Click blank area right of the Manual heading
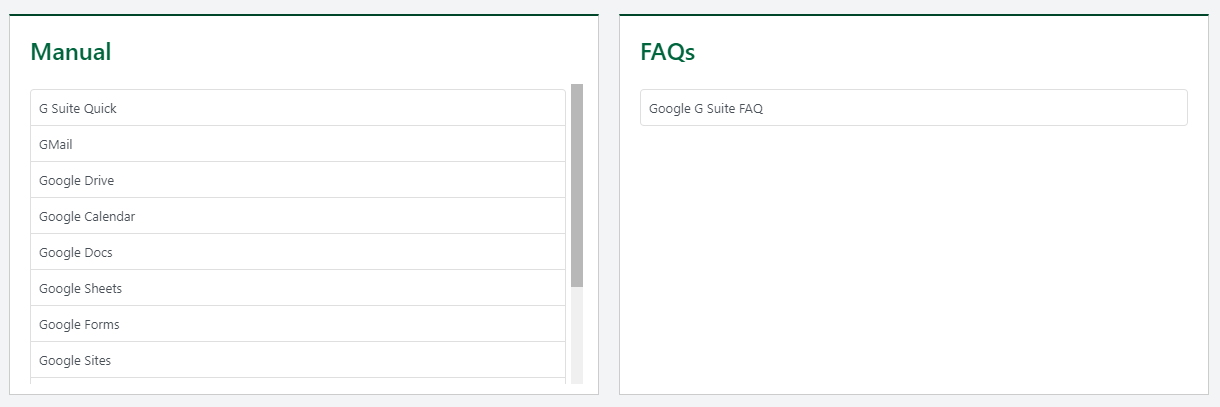Image resolution: width=1220 pixels, height=407 pixels. [350, 52]
